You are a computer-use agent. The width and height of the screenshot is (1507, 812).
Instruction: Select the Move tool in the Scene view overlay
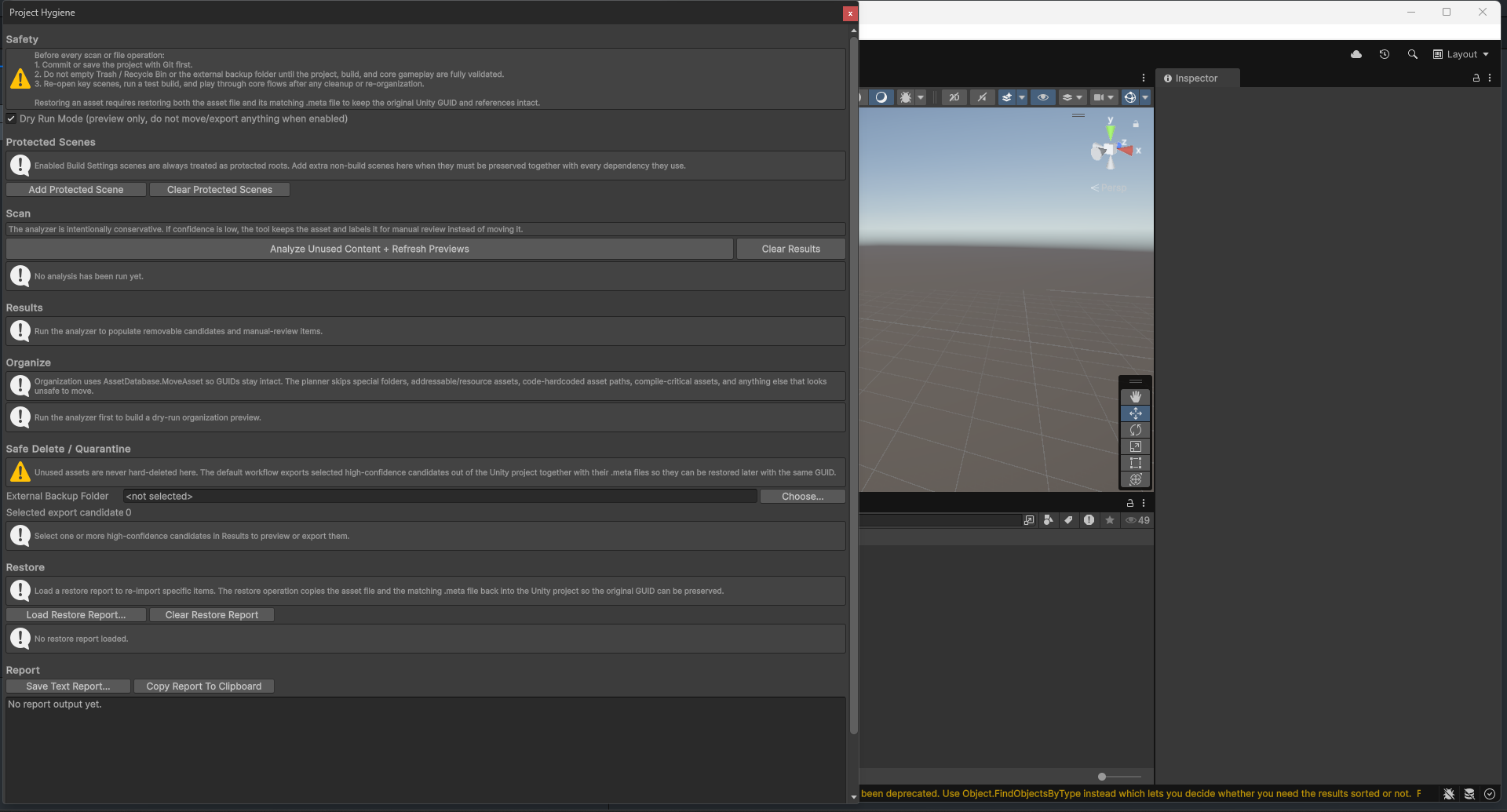[x=1136, y=413]
